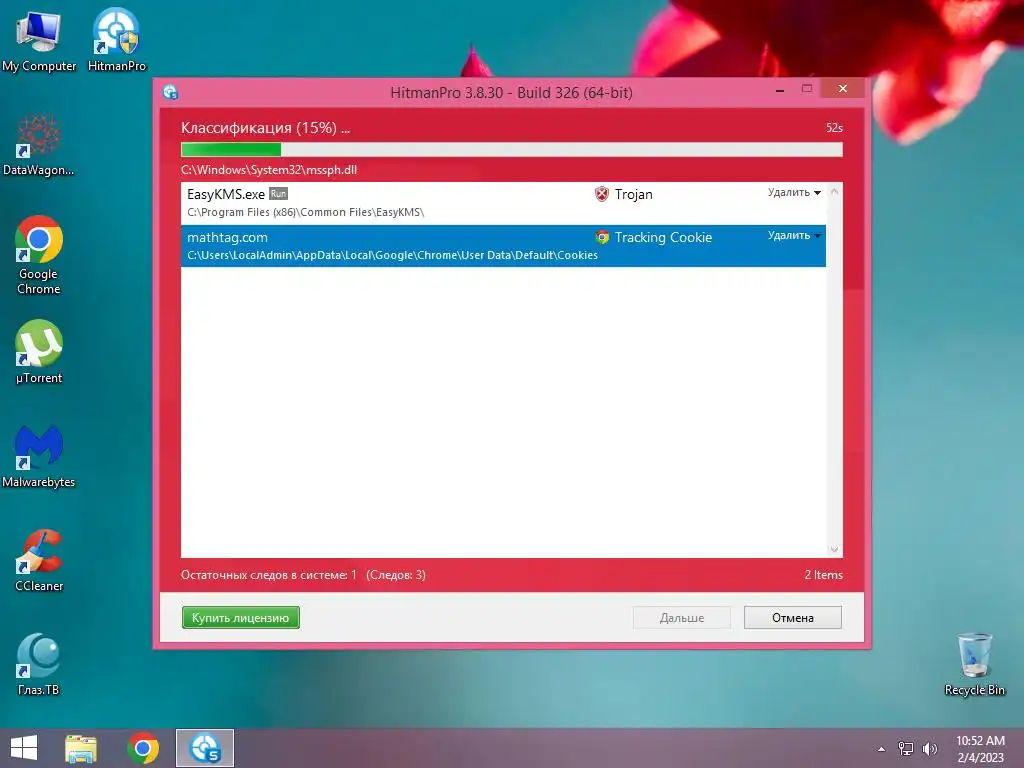Launch Chrome from the taskbar
This screenshot has width=1024, height=768.
pos(143,748)
